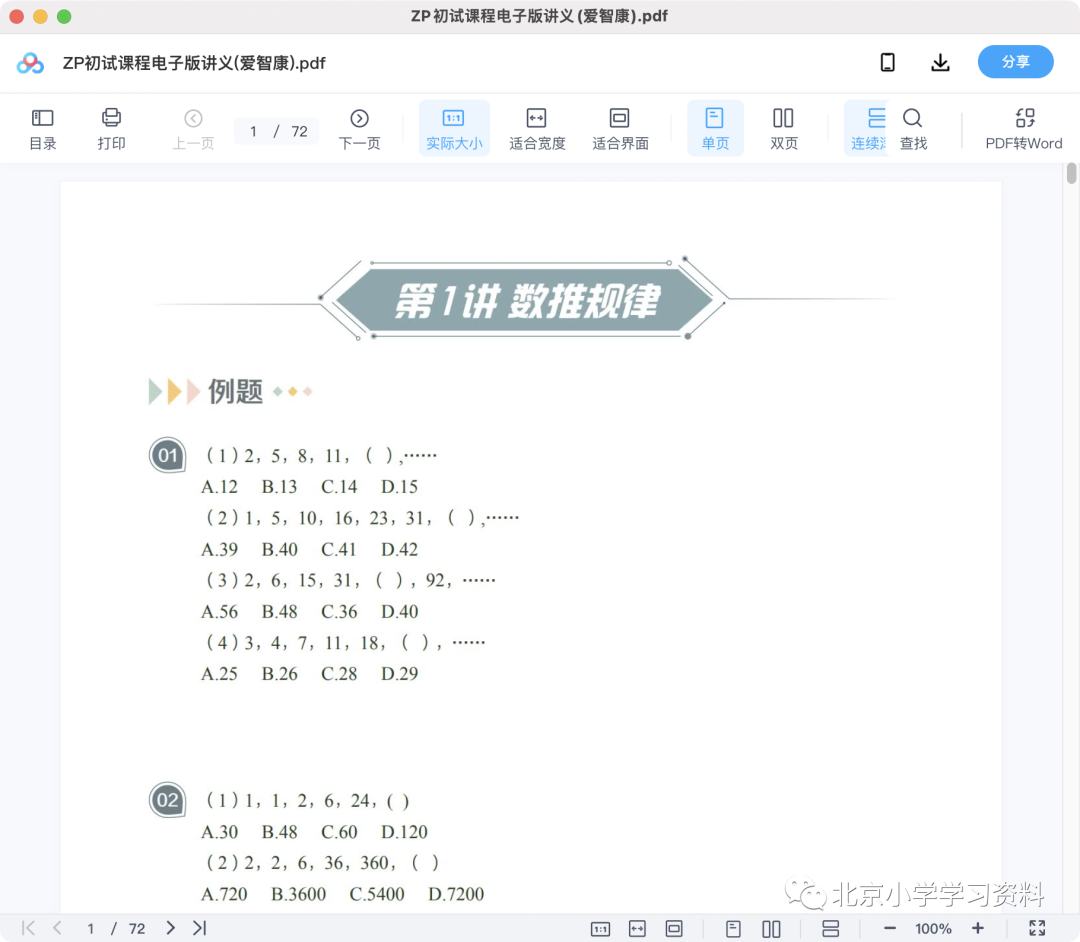The width and height of the screenshot is (1080, 942).
Task: Click the 例题 section heading
Action: click(236, 391)
